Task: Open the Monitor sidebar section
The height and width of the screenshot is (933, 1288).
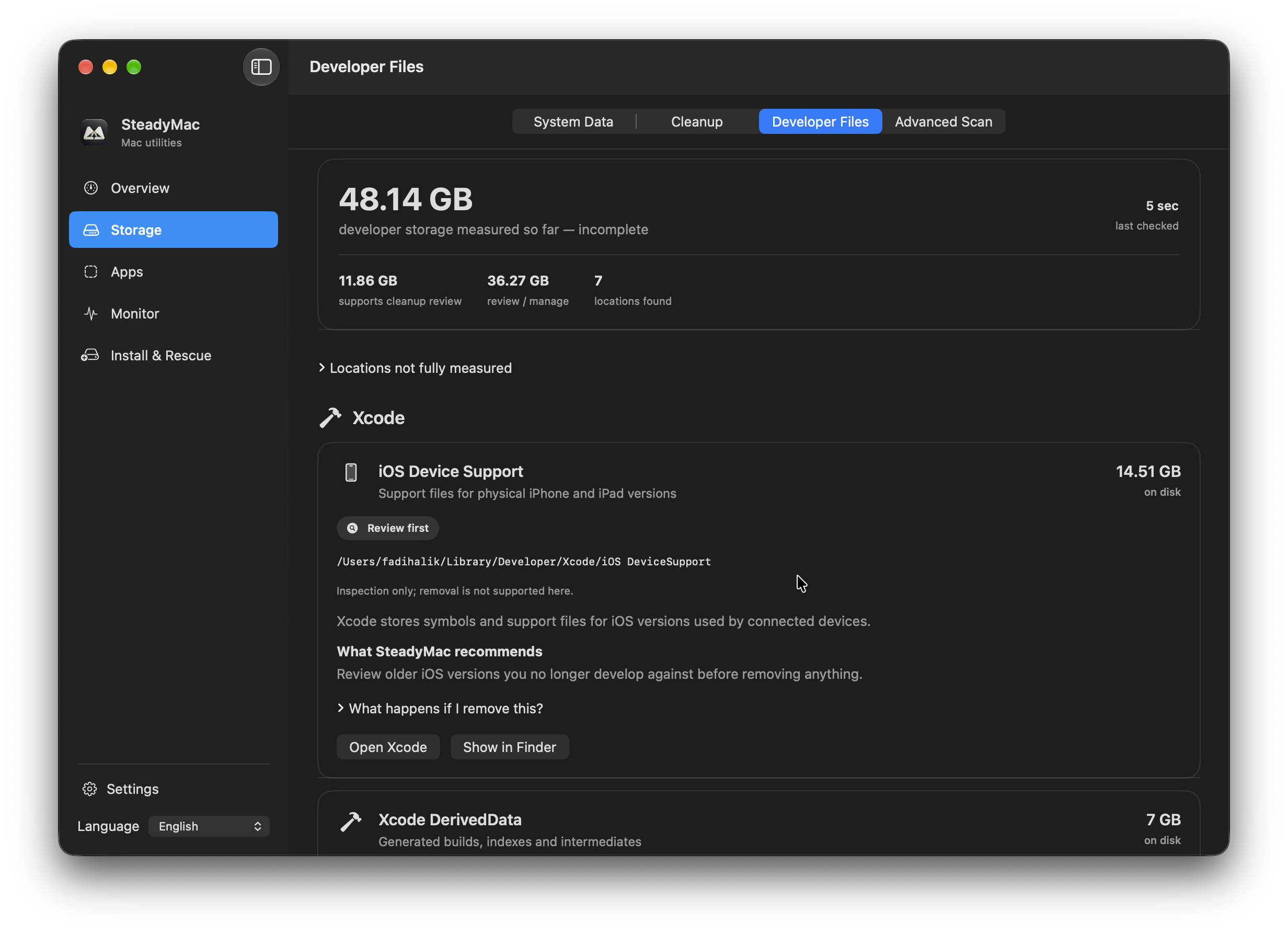Action: (x=173, y=314)
